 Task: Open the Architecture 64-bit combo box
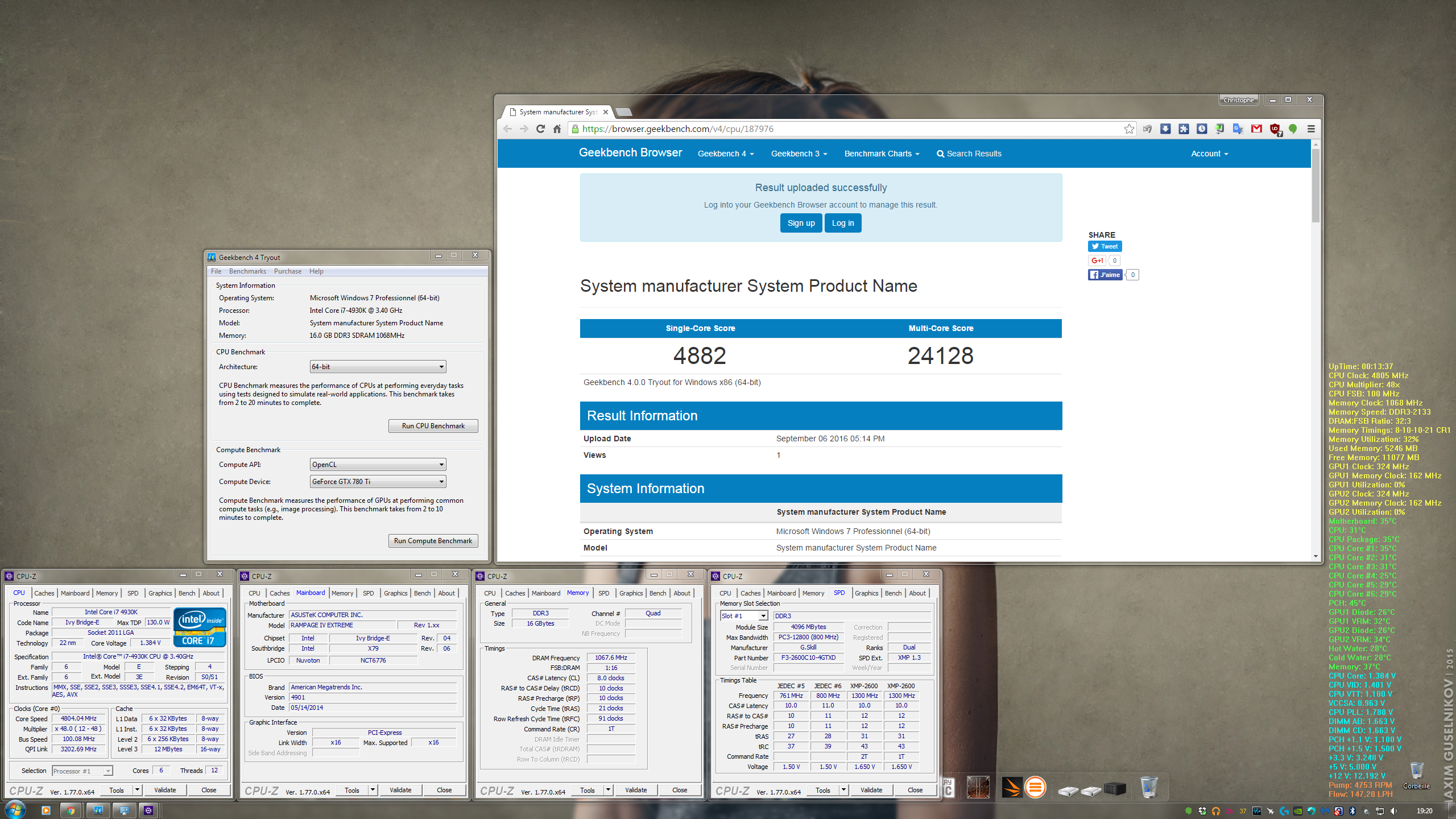coord(378,367)
